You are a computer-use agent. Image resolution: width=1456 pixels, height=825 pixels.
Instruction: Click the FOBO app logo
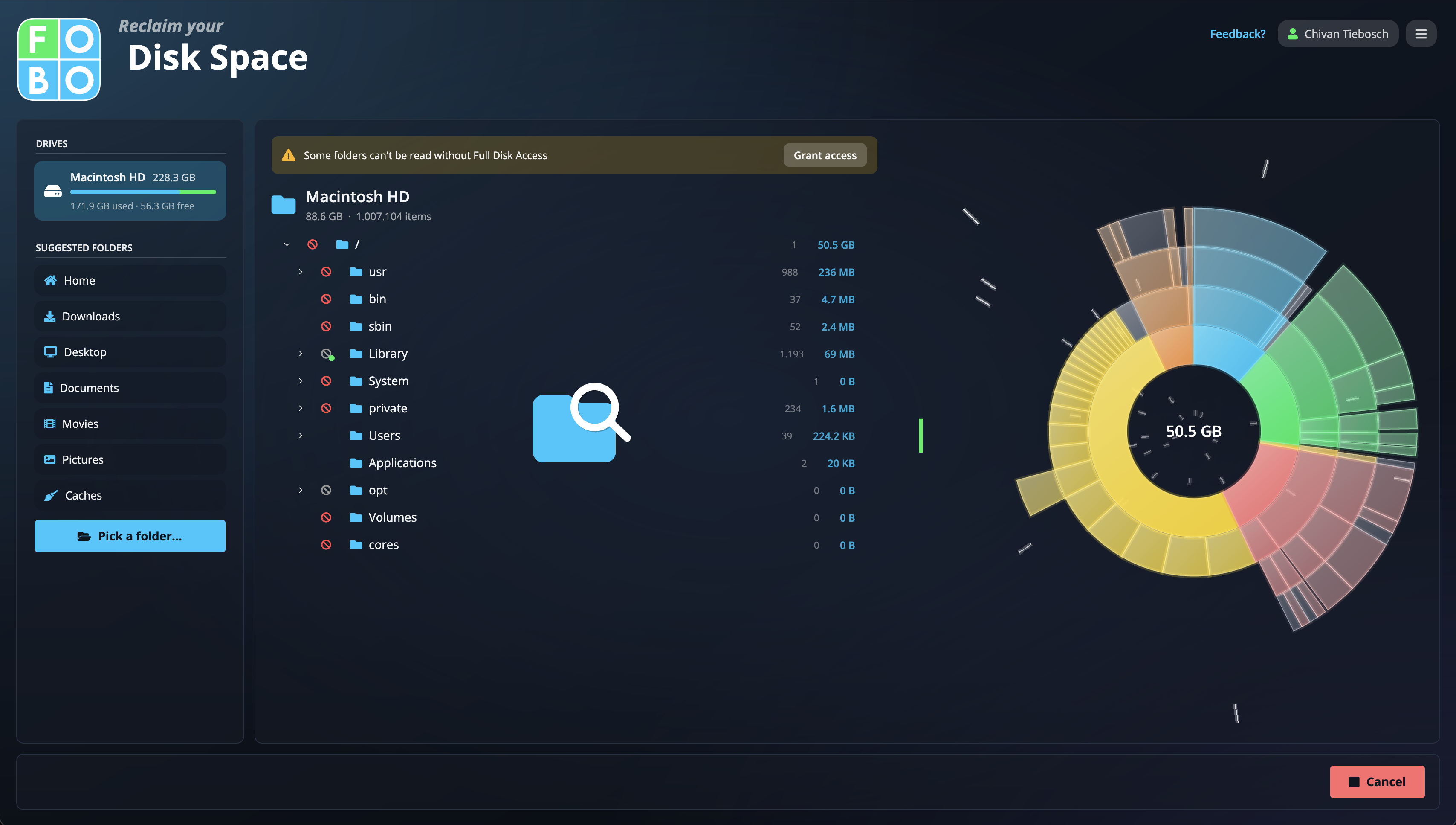59,59
